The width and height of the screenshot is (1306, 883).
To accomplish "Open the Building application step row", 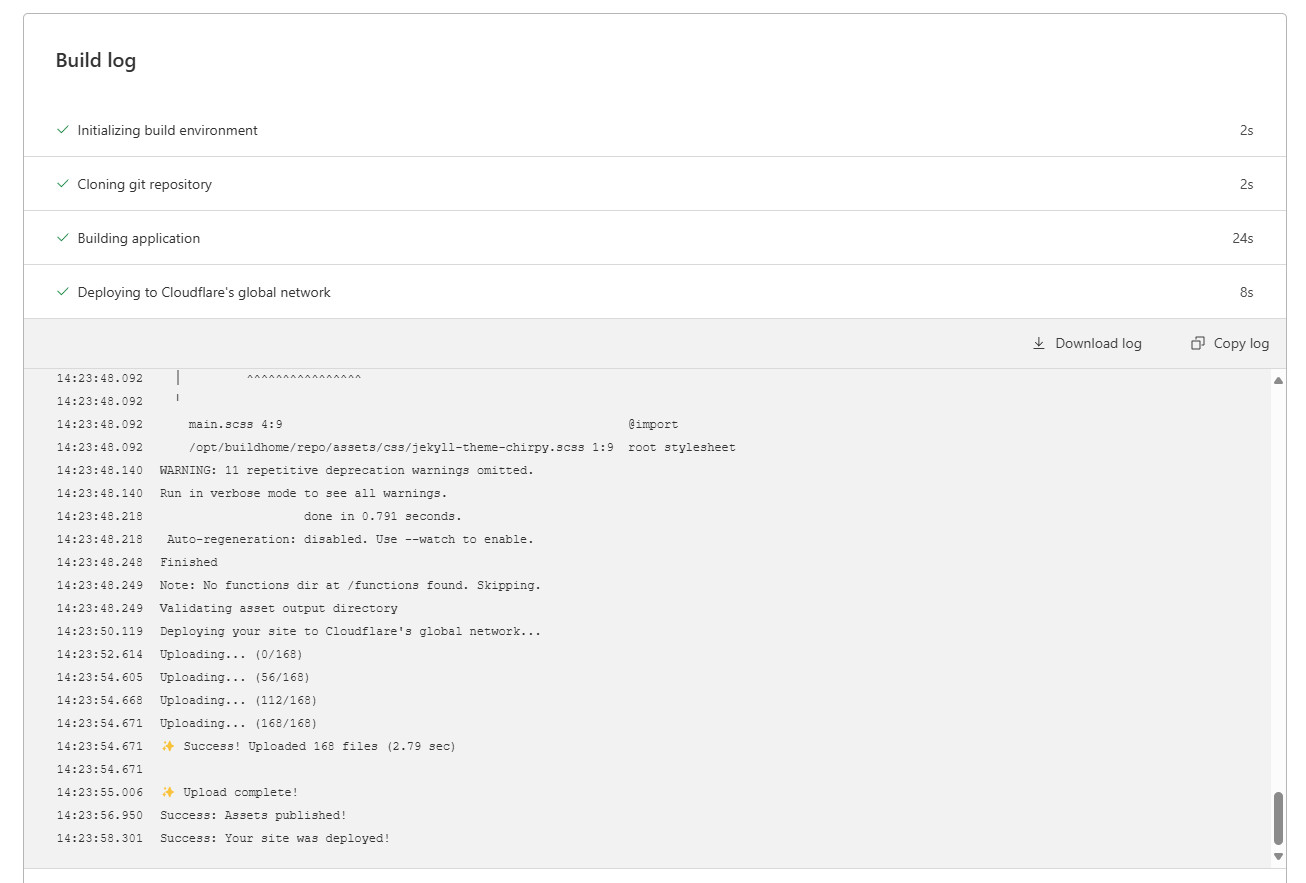I will click(x=139, y=238).
